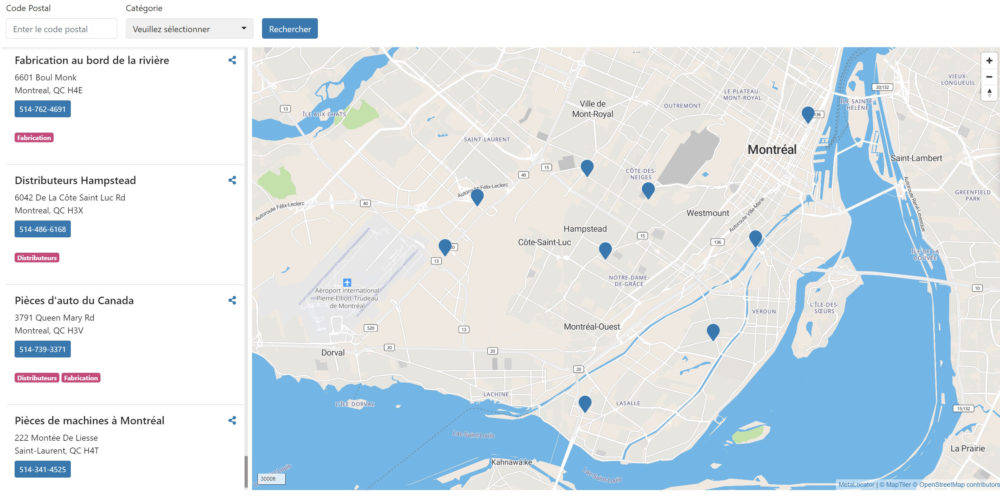Click map marker near Lasalle

(x=585, y=403)
